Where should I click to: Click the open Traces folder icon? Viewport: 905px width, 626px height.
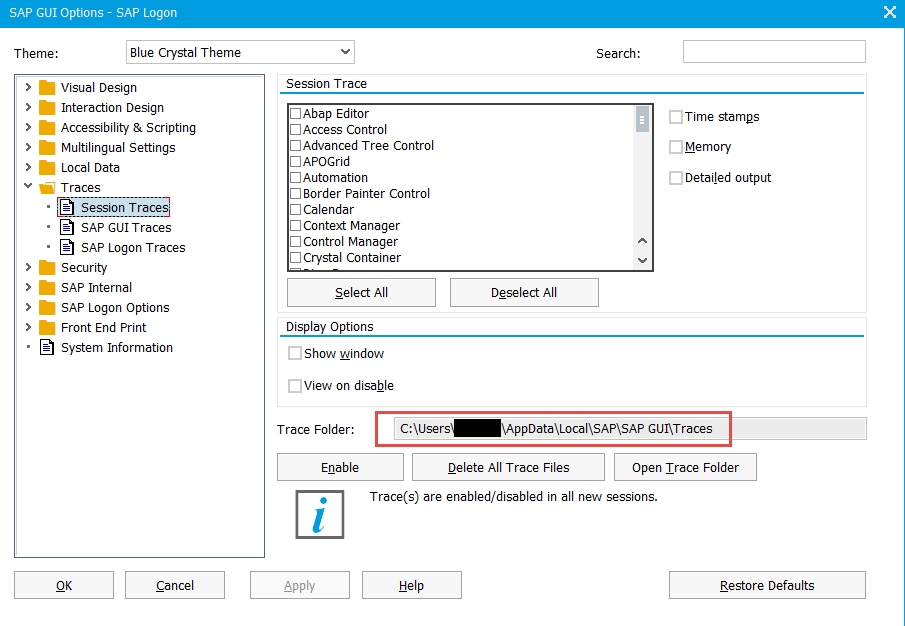point(47,188)
